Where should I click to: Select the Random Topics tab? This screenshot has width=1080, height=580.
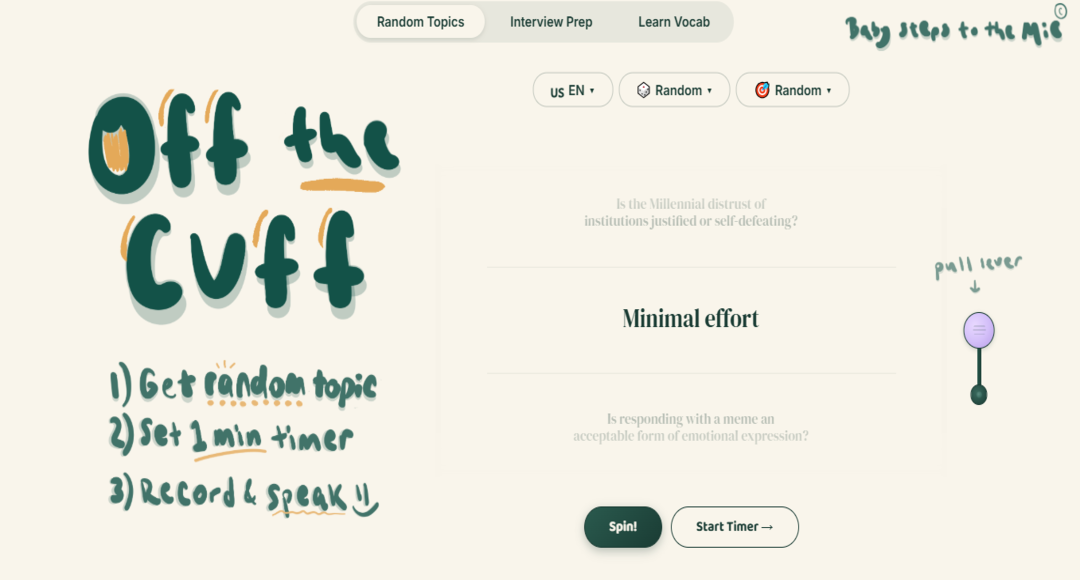[x=420, y=22]
